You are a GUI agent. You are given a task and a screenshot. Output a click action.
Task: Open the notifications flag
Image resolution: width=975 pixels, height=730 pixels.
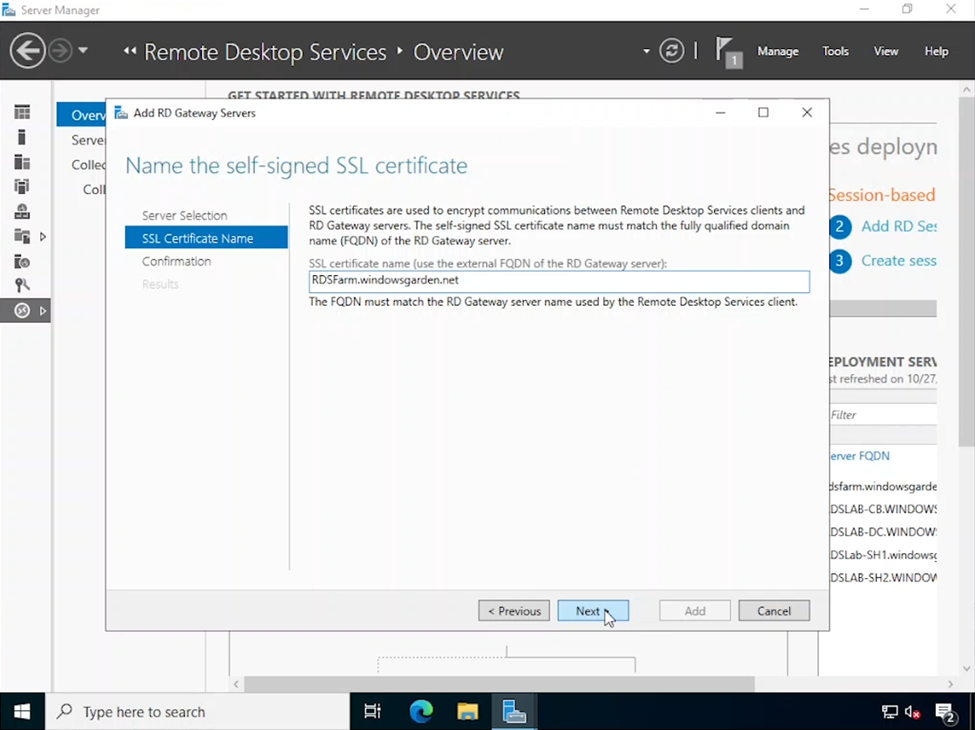[x=727, y=51]
